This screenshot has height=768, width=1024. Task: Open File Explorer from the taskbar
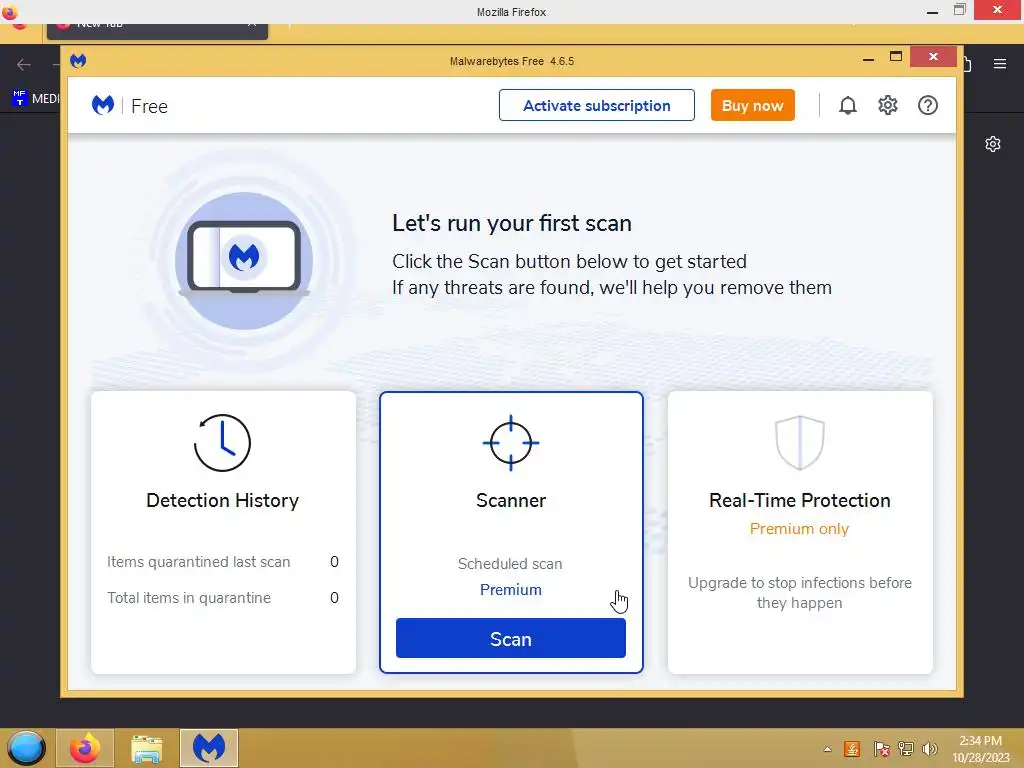pyautogui.click(x=146, y=748)
